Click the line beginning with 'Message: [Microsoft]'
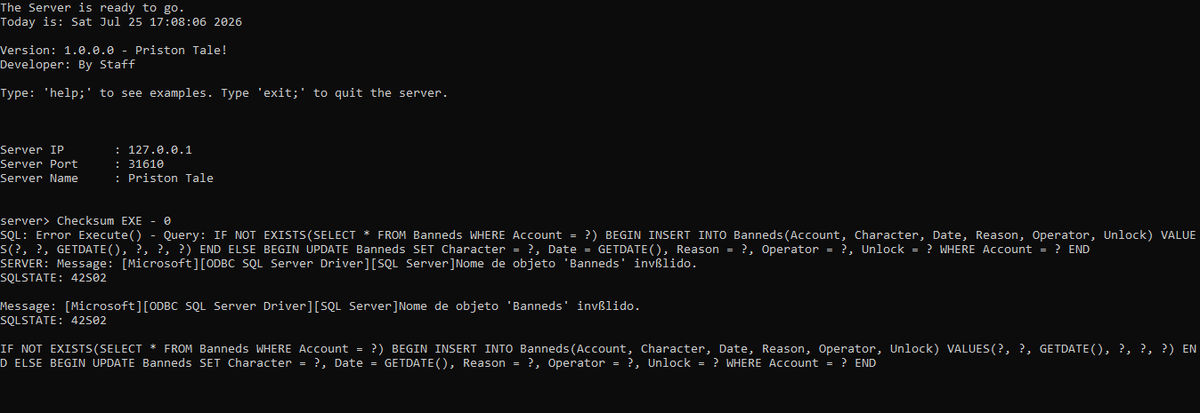The width and height of the screenshot is (1200, 413). point(320,306)
